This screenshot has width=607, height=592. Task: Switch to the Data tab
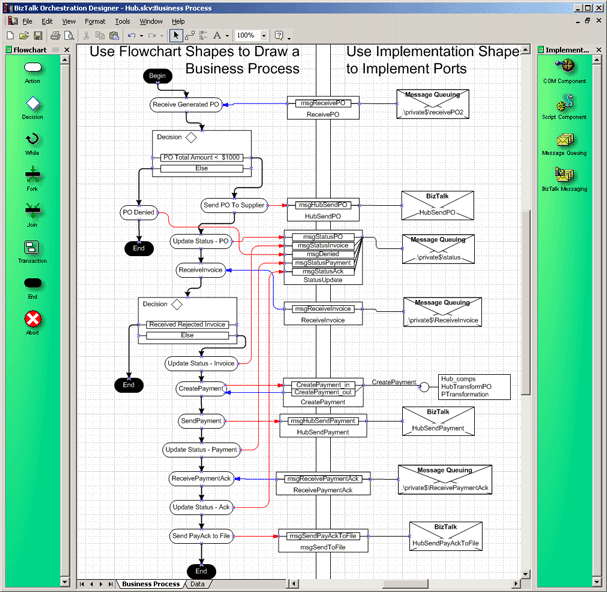click(197, 583)
